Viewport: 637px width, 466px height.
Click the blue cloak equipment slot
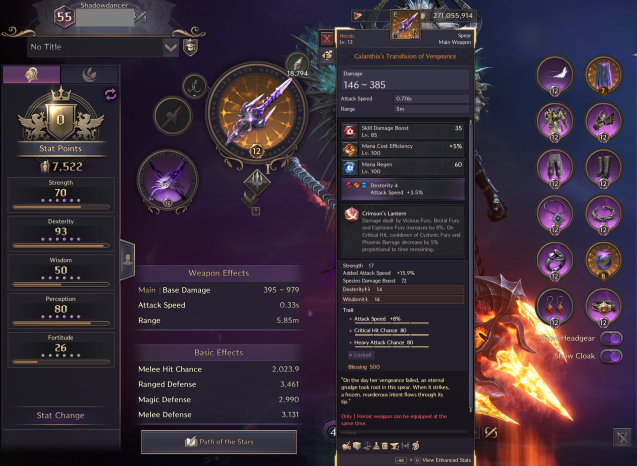pos(603,75)
